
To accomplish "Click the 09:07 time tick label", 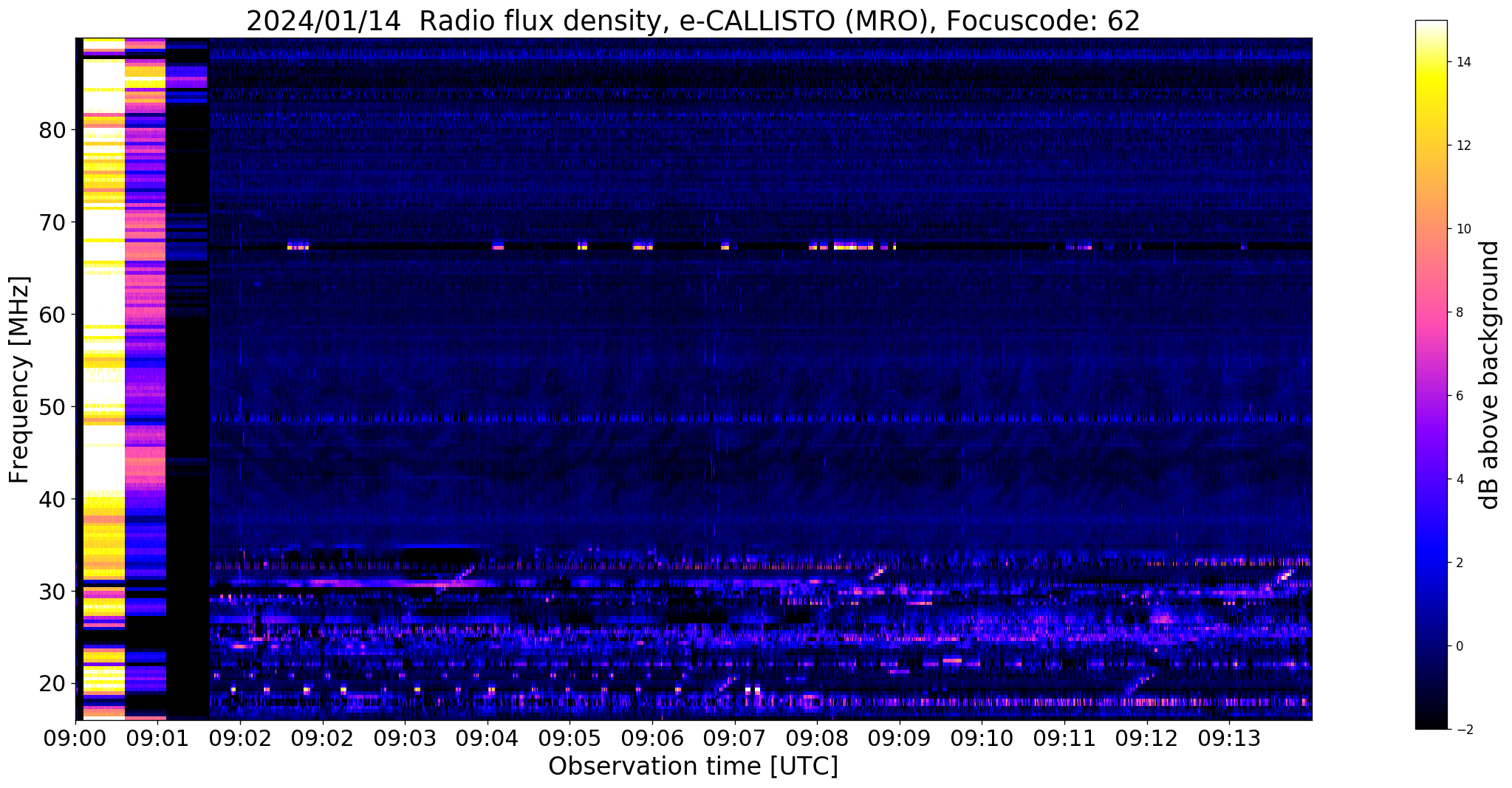I will [x=734, y=738].
